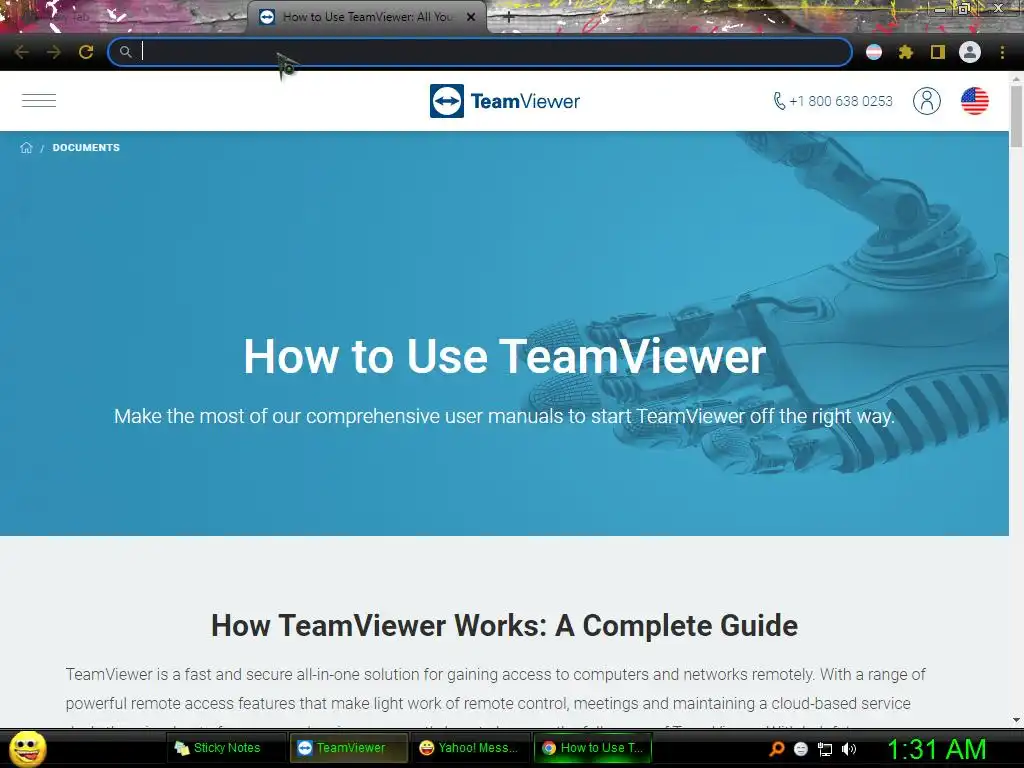Select the How to Use T... taskbar button
The height and width of the screenshot is (768, 1024).
pyautogui.click(x=593, y=748)
